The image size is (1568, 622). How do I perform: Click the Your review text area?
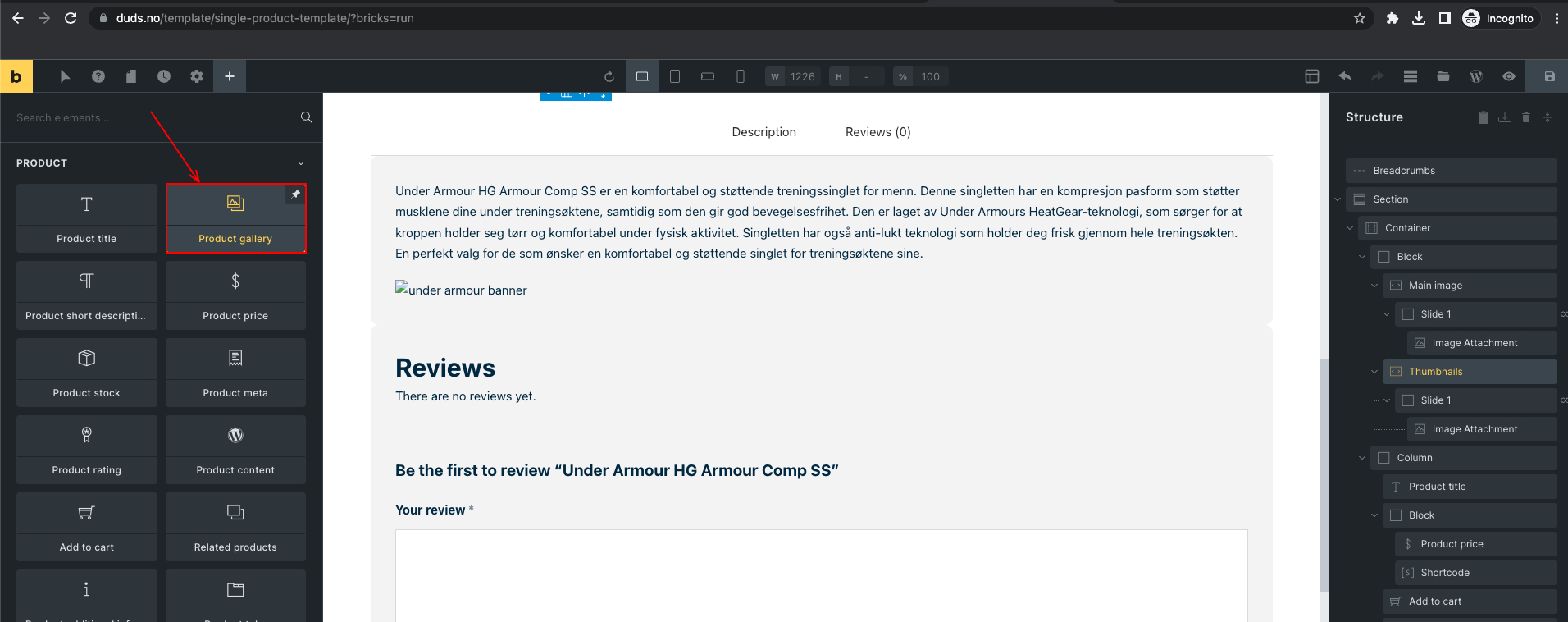click(822, 575)
